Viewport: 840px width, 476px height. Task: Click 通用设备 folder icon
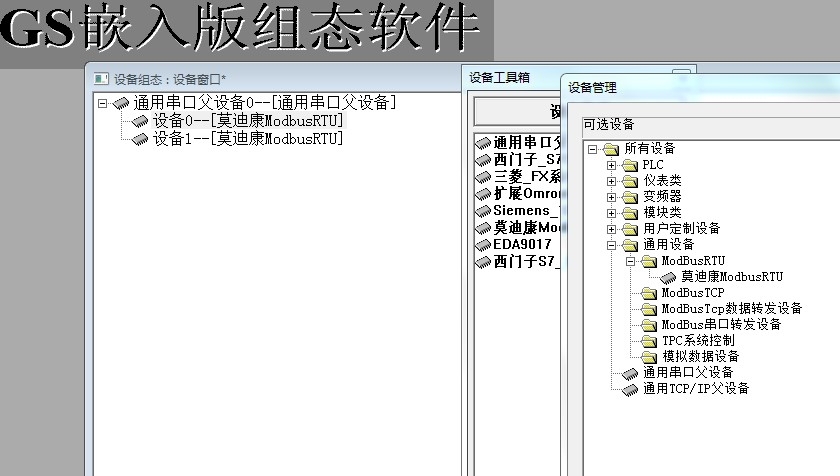pos(630,245)
